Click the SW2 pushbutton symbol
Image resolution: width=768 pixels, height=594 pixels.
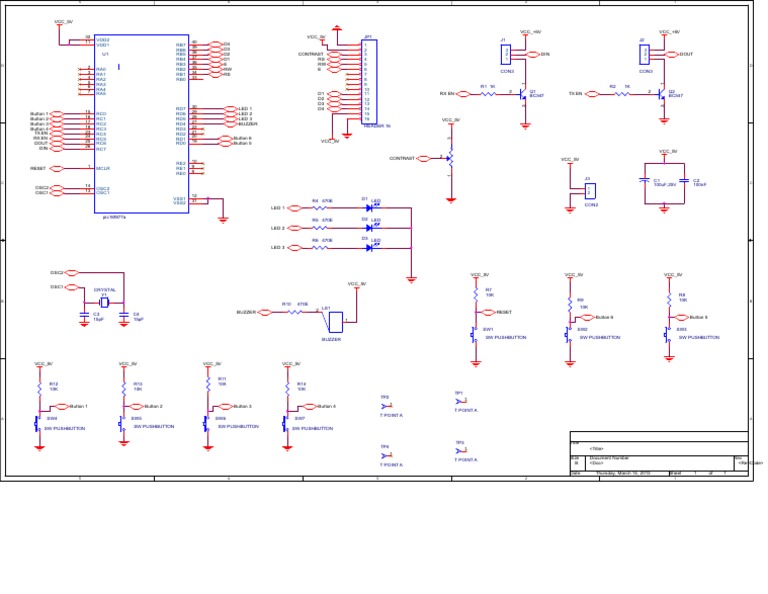click(x=568, y=335)
